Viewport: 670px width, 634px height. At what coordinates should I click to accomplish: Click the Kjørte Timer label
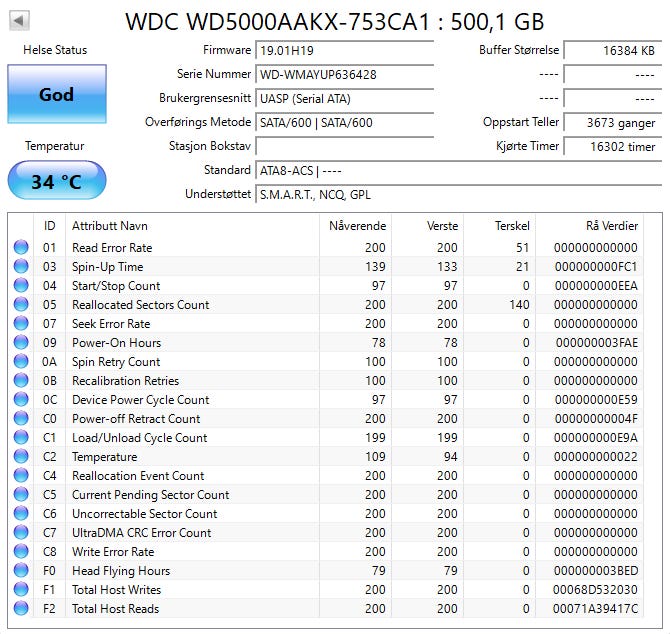pos(527,146)
